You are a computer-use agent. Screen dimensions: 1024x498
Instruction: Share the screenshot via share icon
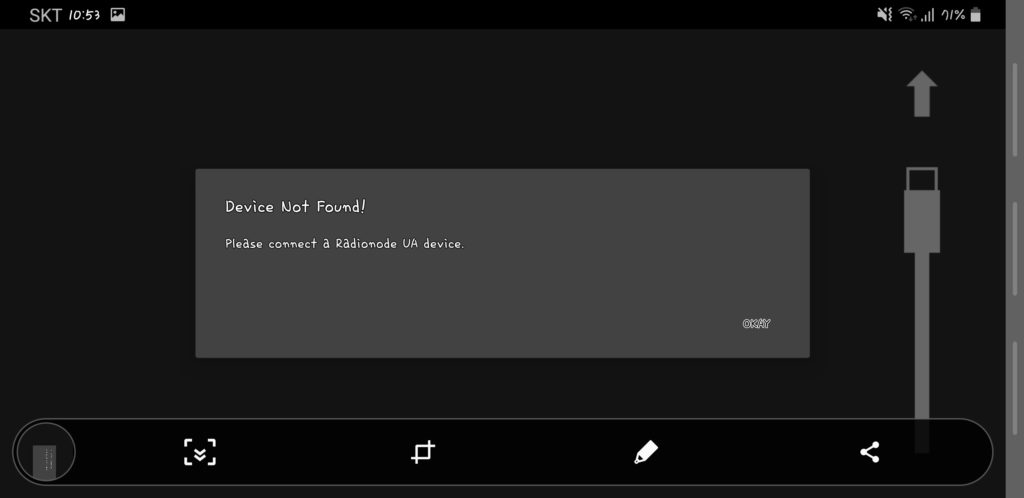pos(869,452)
